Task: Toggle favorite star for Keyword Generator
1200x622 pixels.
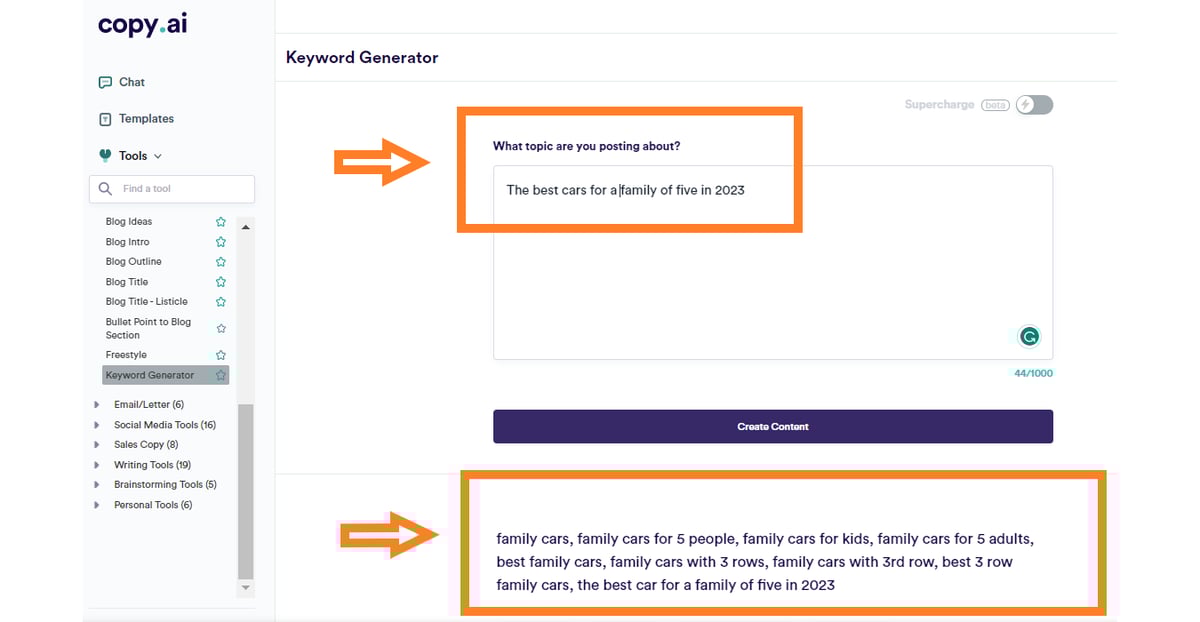Action: point(221,375)
